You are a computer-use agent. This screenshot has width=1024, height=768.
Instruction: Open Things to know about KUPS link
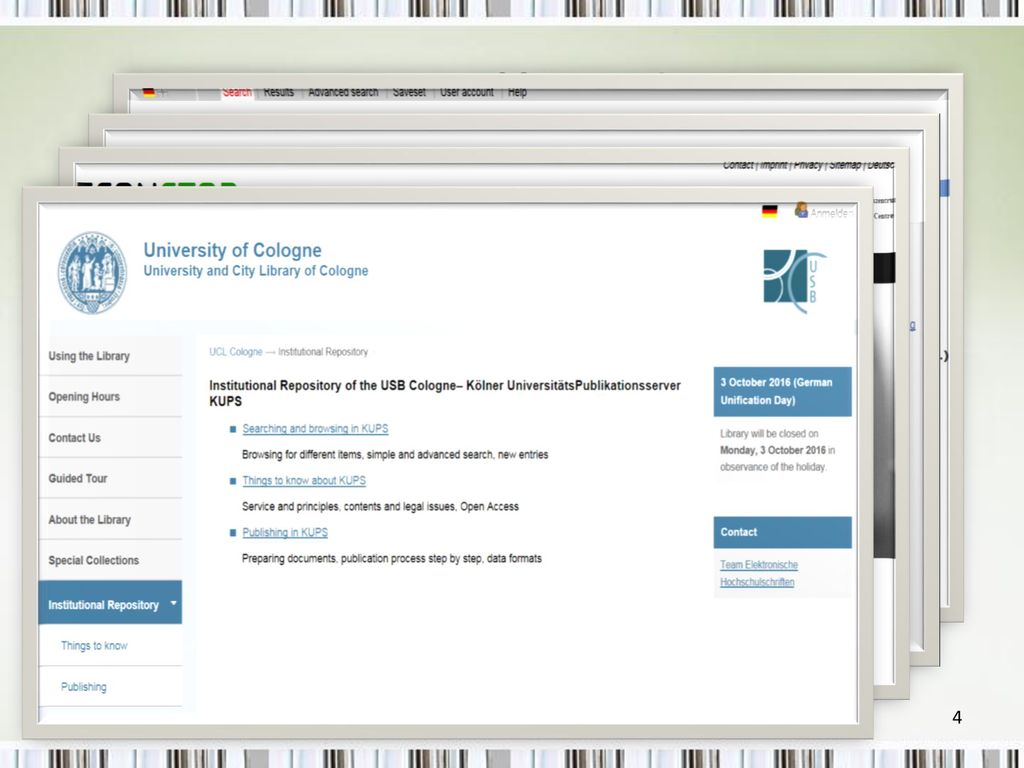pyautogui.click(x=304, y=481)
